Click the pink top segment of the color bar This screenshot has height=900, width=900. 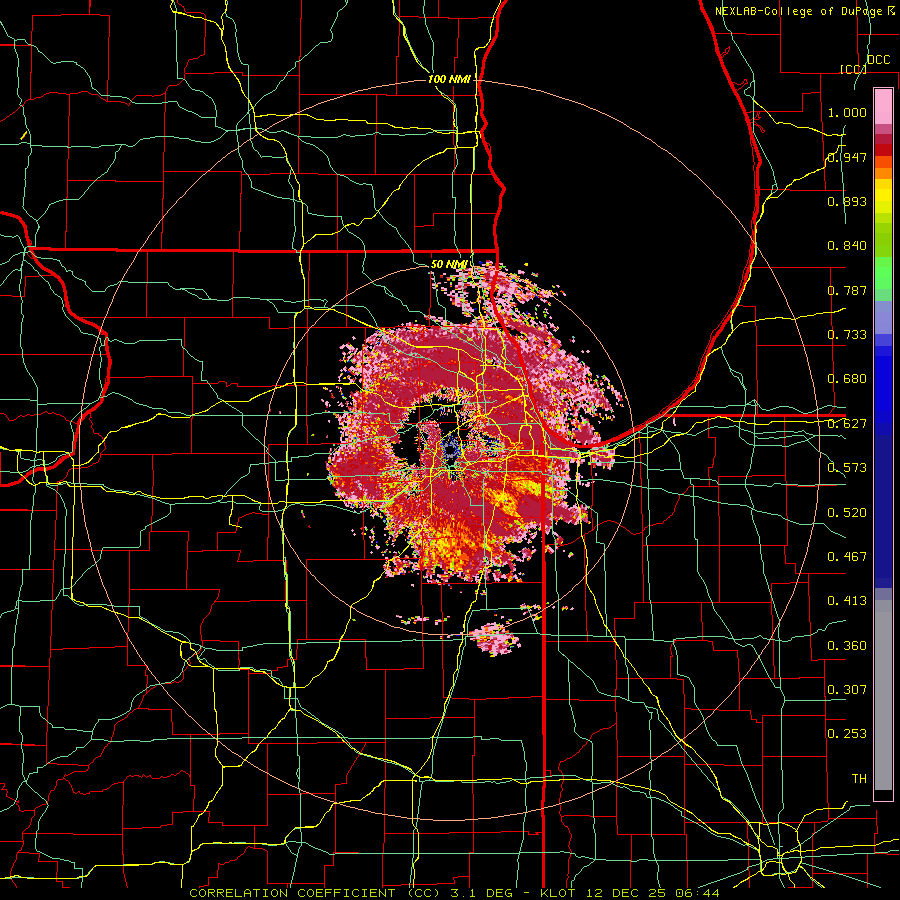coord(883,106)
